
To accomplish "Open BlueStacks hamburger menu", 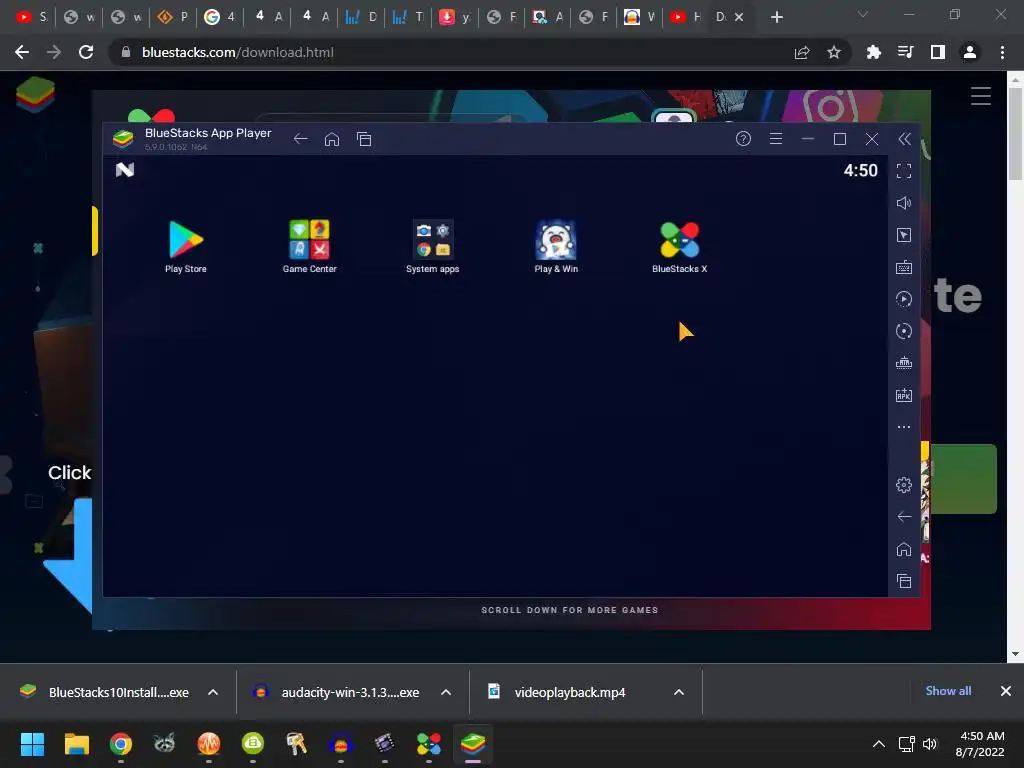I will [776, 138].
